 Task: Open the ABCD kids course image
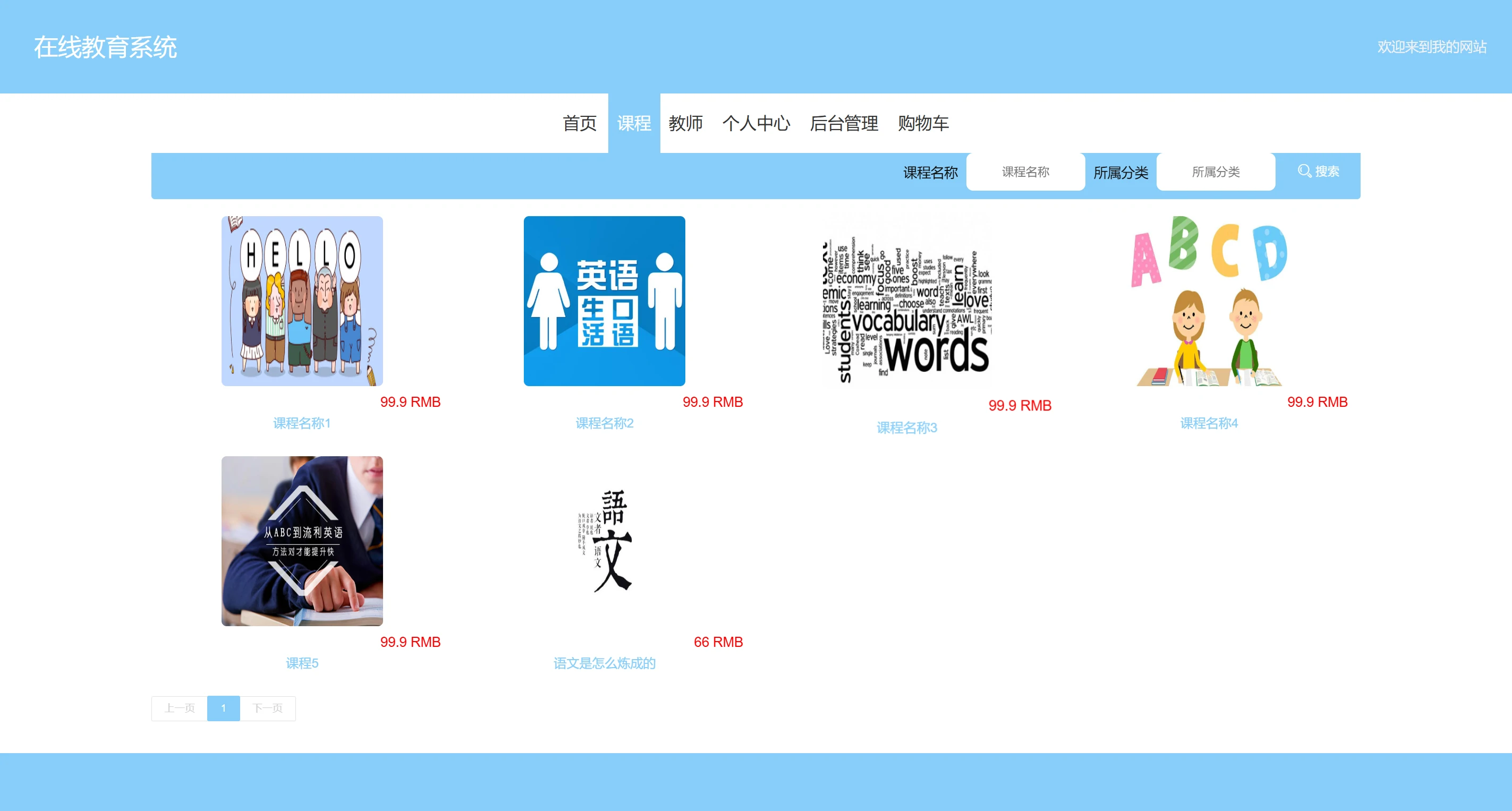[x=1209, y=301]
